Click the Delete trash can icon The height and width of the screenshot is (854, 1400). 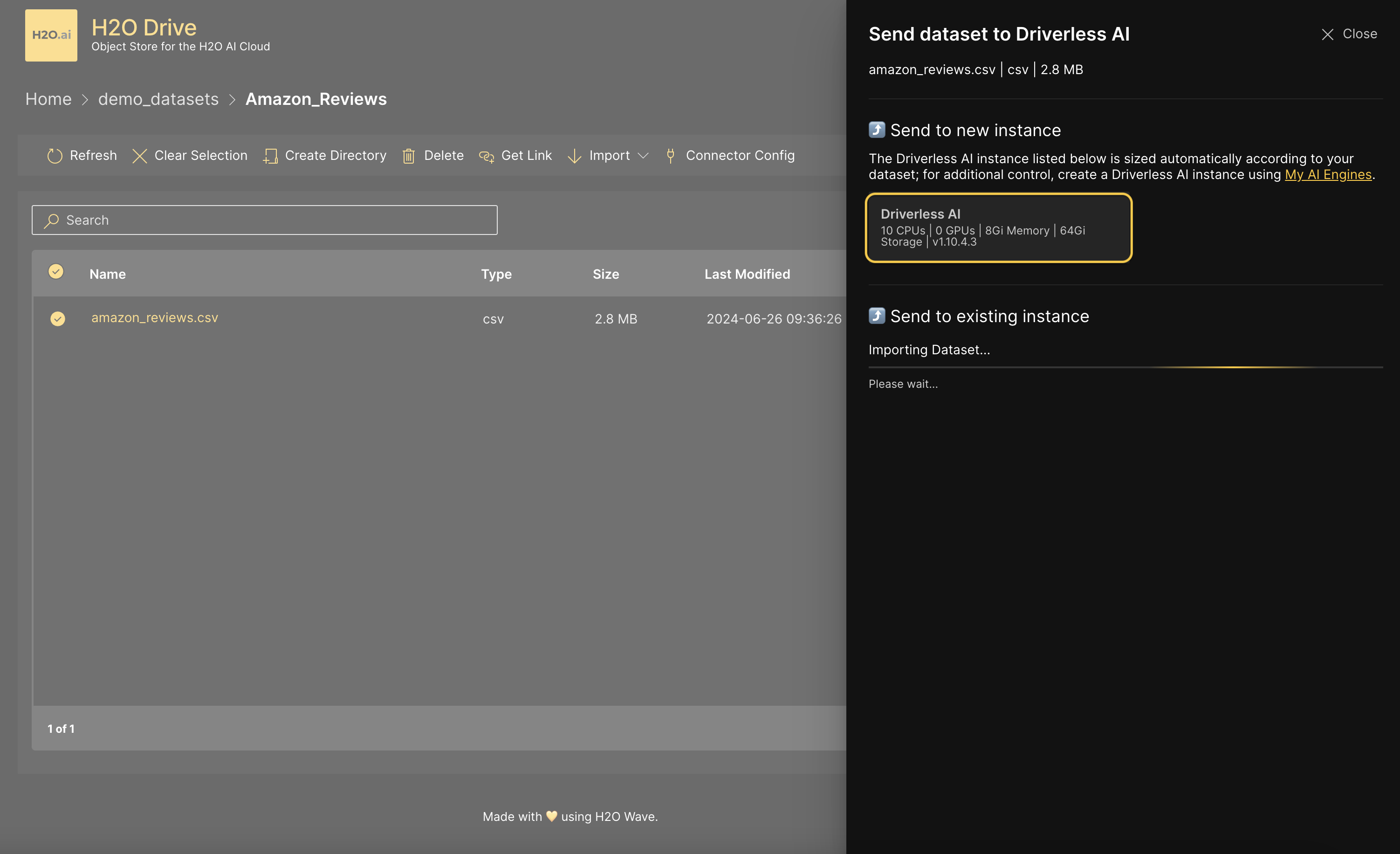coord(409,156)
